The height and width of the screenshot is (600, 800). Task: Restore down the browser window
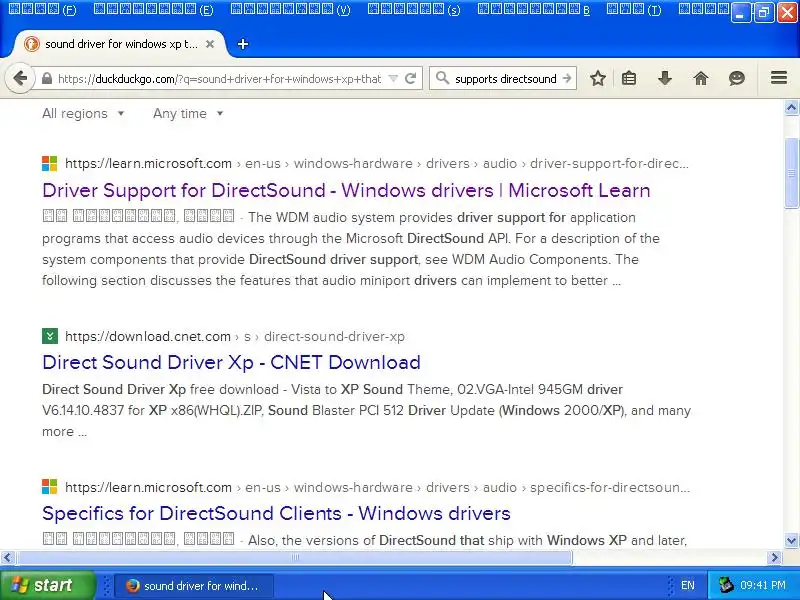click(x=763, y=13)
